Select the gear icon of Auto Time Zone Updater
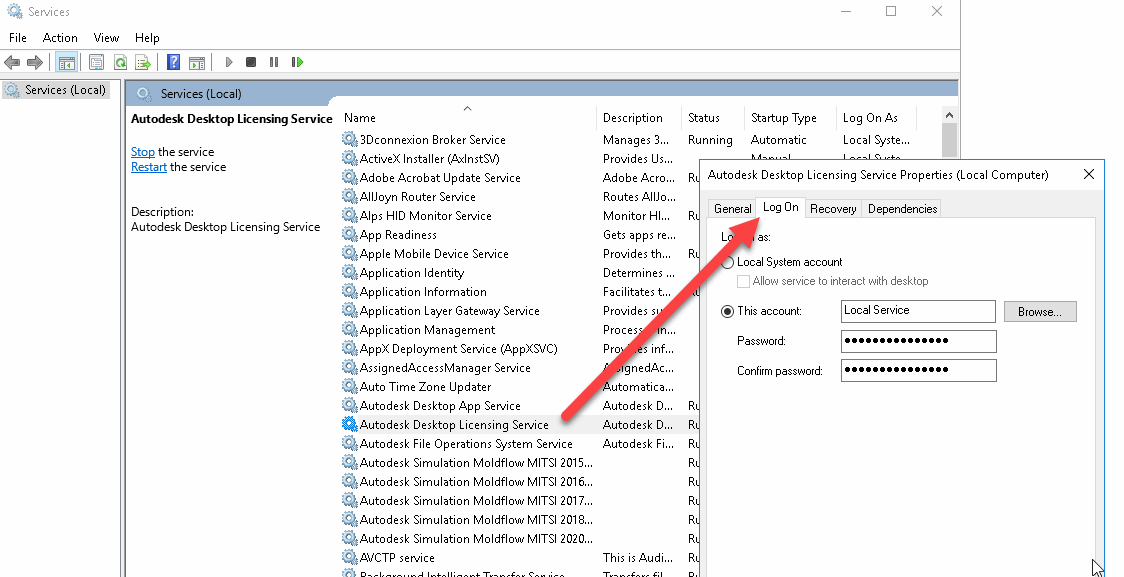This screenshot has height=577, width=1124. [349, 386]
